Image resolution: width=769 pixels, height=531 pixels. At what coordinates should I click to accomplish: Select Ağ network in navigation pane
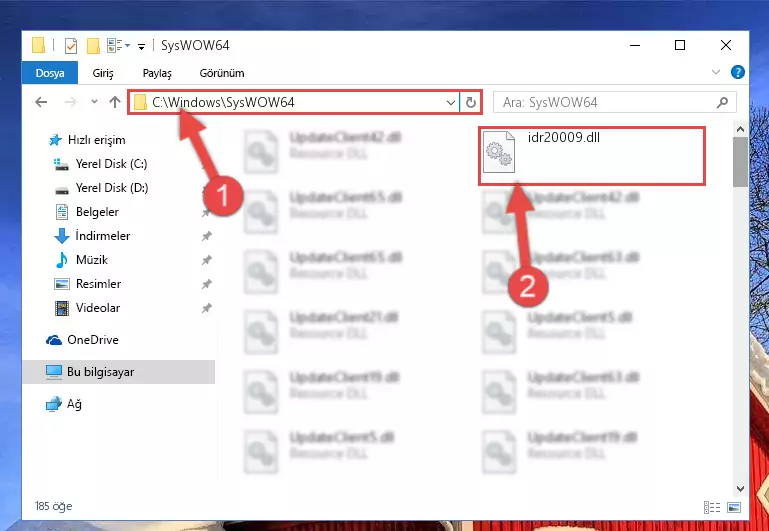pyautogui.click(x=74, y=404)
